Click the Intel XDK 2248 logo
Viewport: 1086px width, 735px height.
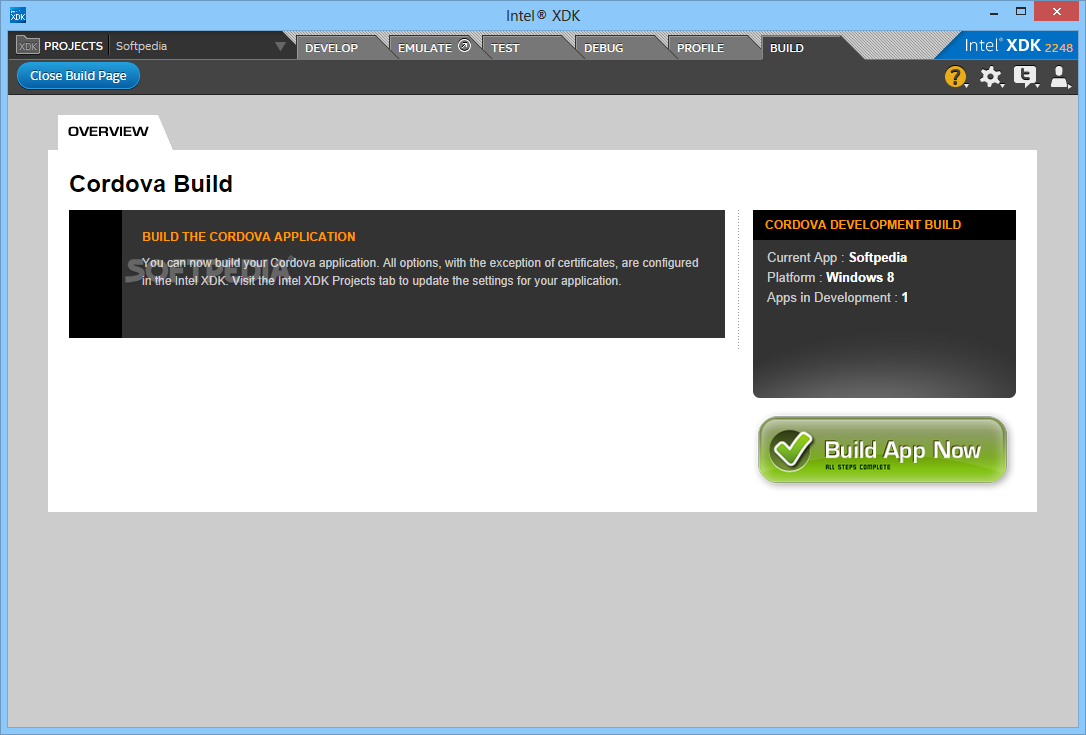(1018, 46)
